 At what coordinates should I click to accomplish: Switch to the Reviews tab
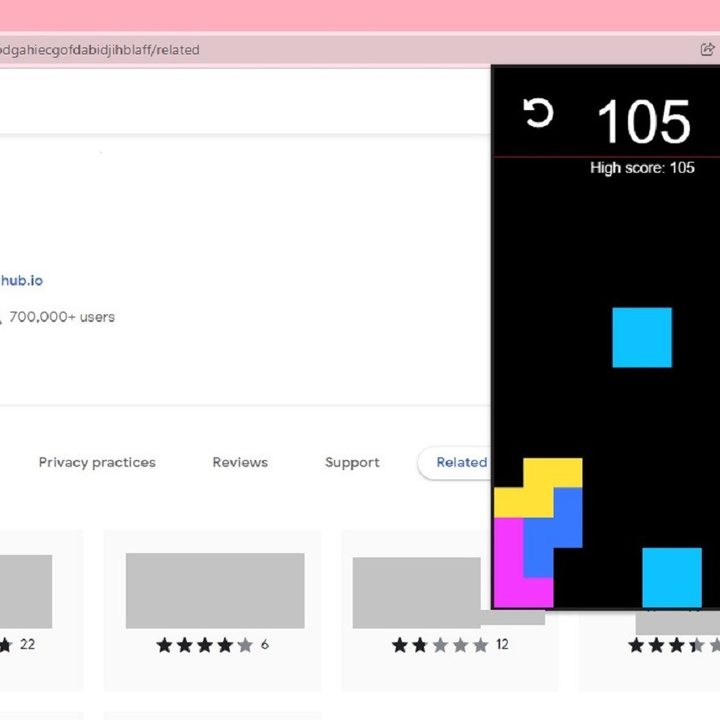(x=240, y=462)
